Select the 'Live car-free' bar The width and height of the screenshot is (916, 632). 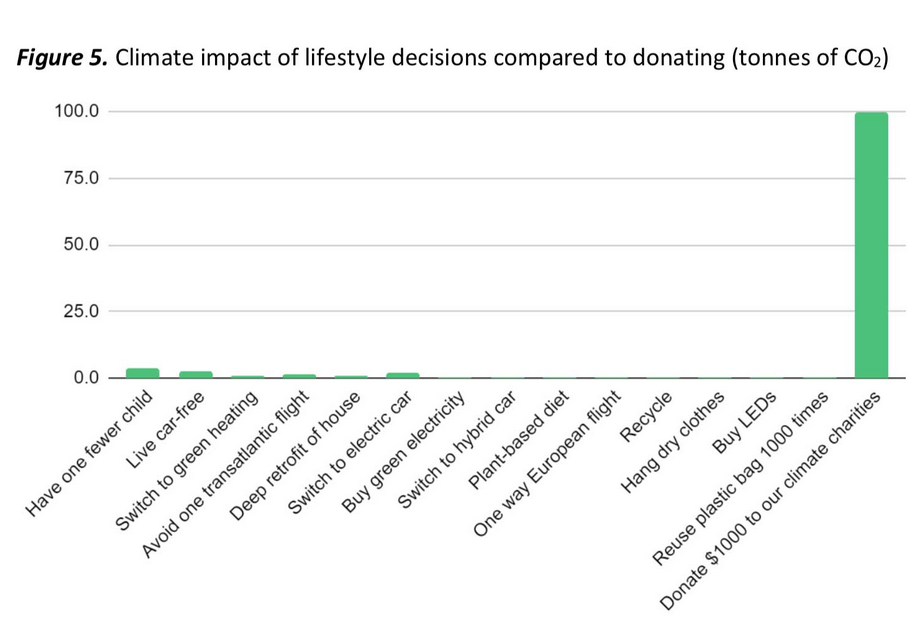click(x=195, y=374)
